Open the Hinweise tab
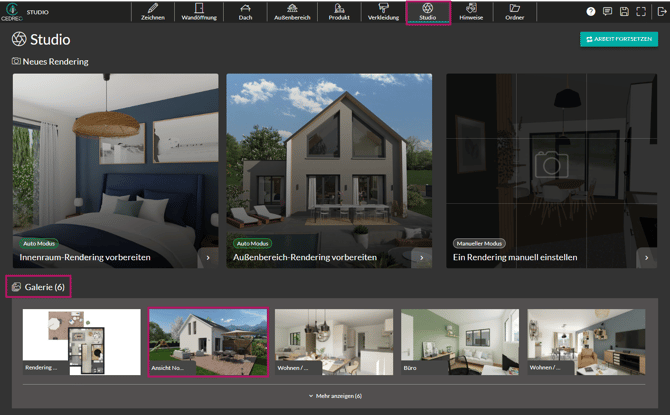670x415 pixels. point(471,12)
